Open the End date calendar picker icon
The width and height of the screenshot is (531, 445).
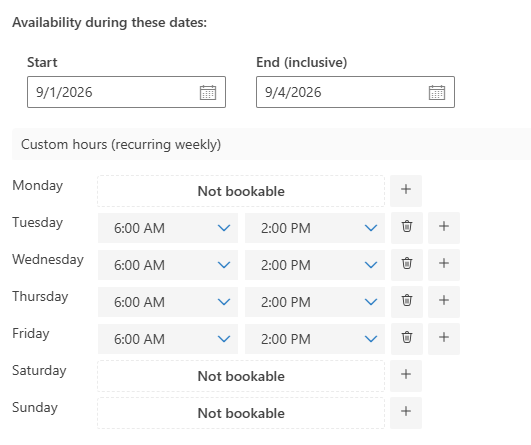pos(437,92)
